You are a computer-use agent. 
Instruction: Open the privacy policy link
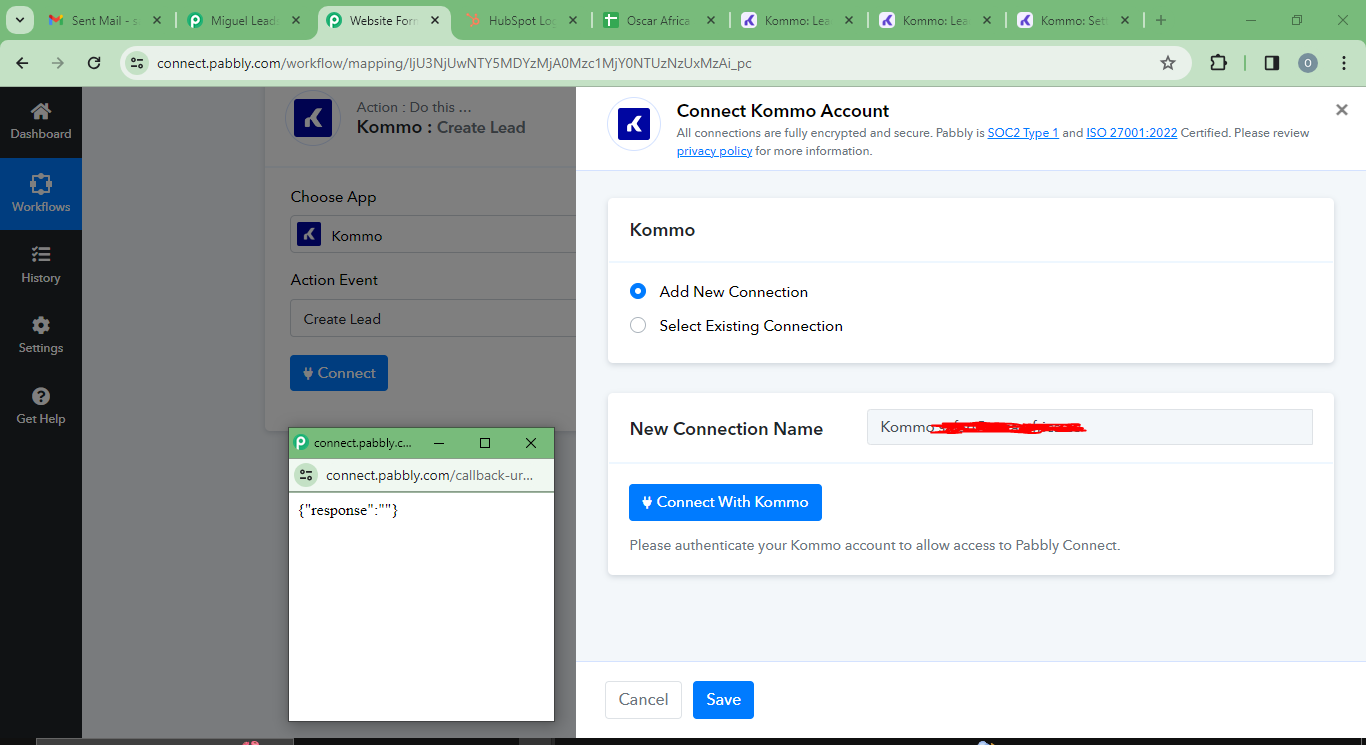click(x=714, y=151)
